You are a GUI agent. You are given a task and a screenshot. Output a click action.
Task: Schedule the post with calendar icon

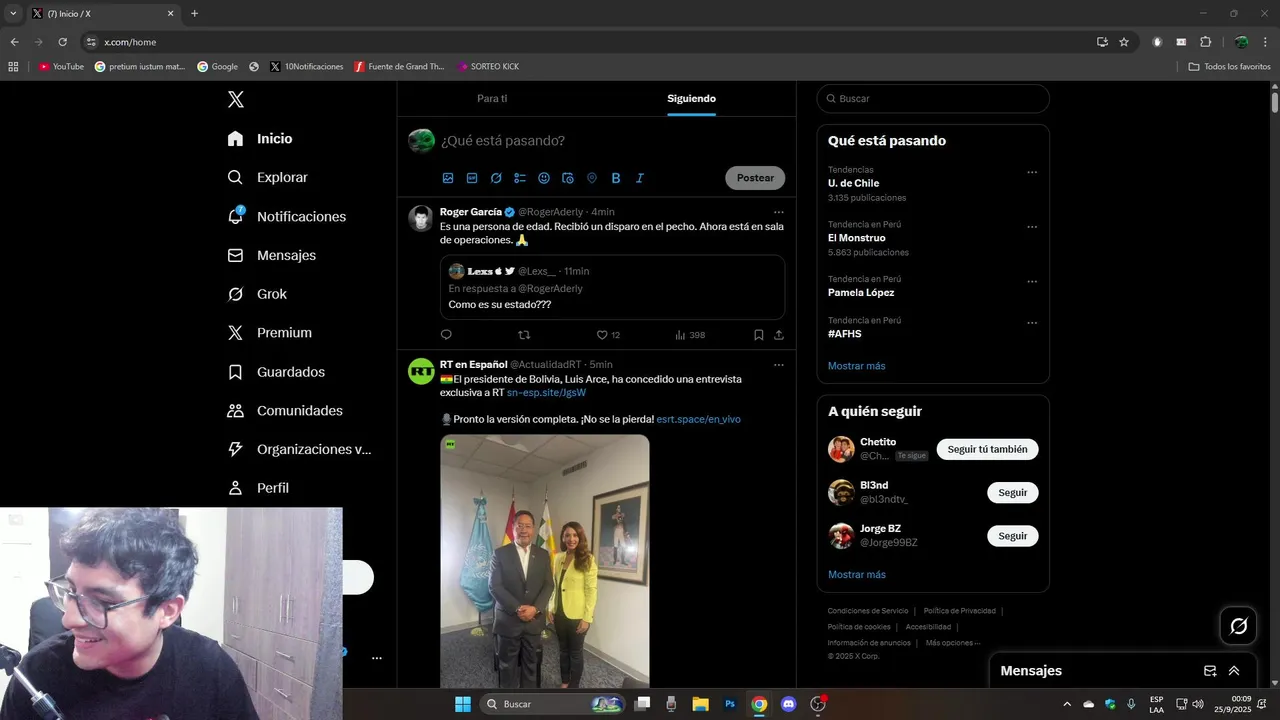click(x=568, y=178)
